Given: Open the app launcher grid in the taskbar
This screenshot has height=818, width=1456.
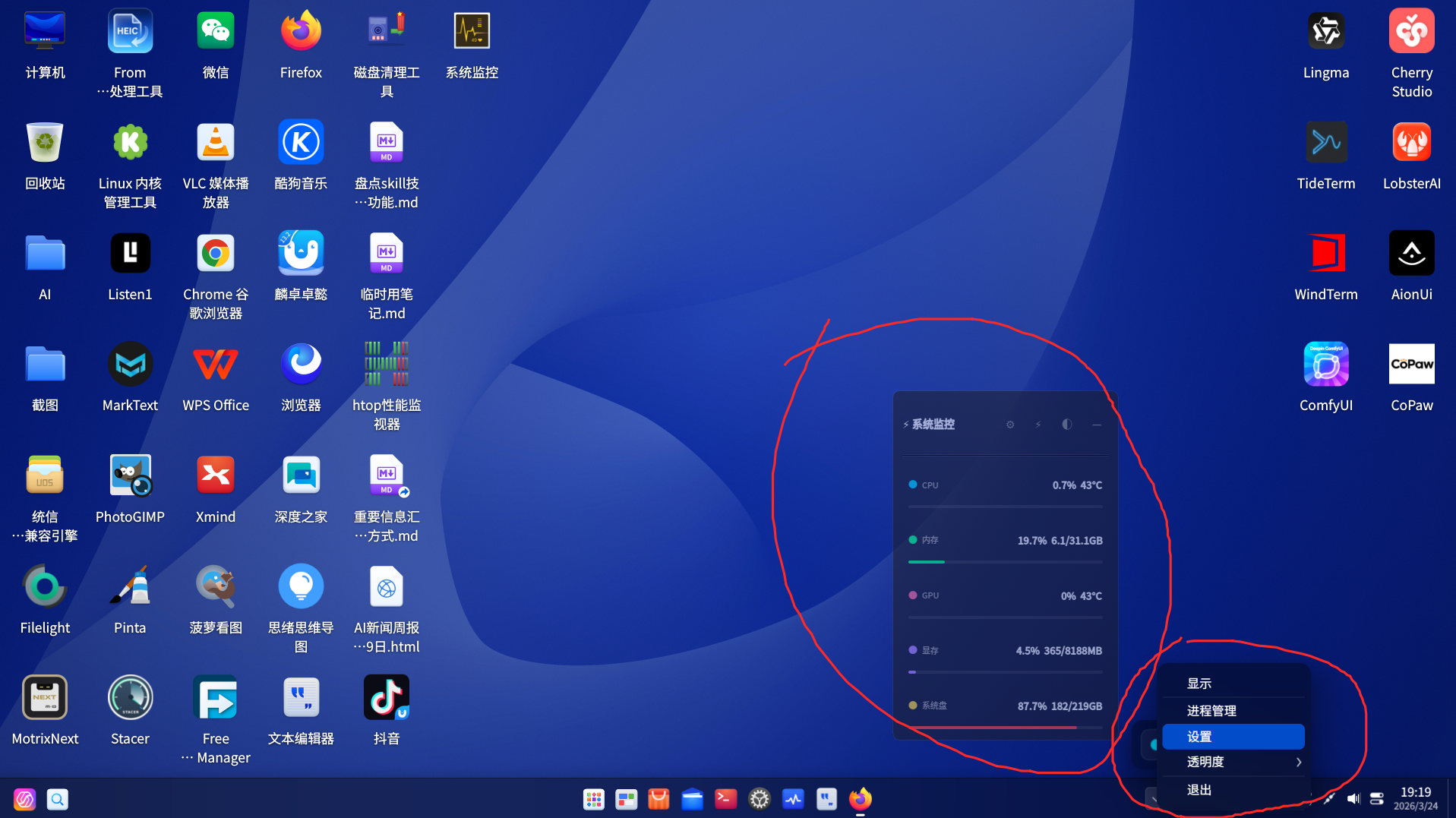Looking at the screenshot, I should [x=593, y=799].
